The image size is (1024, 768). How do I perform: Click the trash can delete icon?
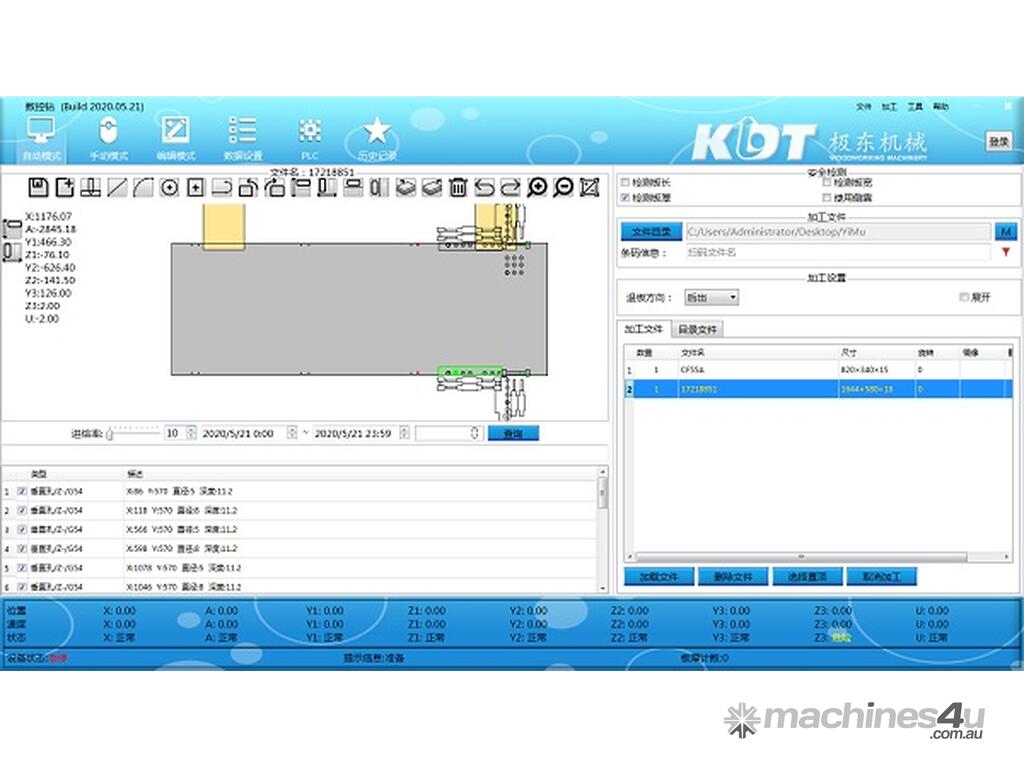[457, 187]
